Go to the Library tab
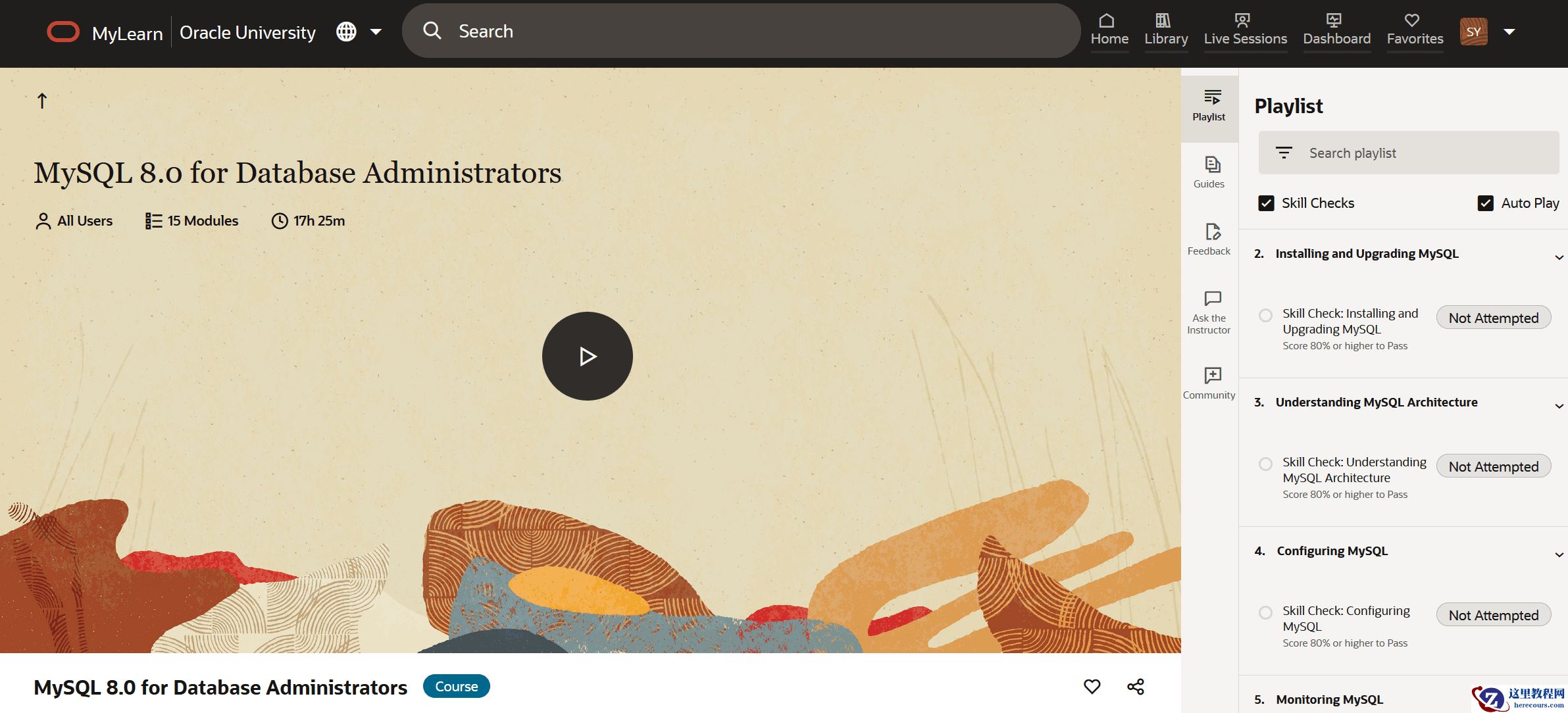 pos(1166,30)
